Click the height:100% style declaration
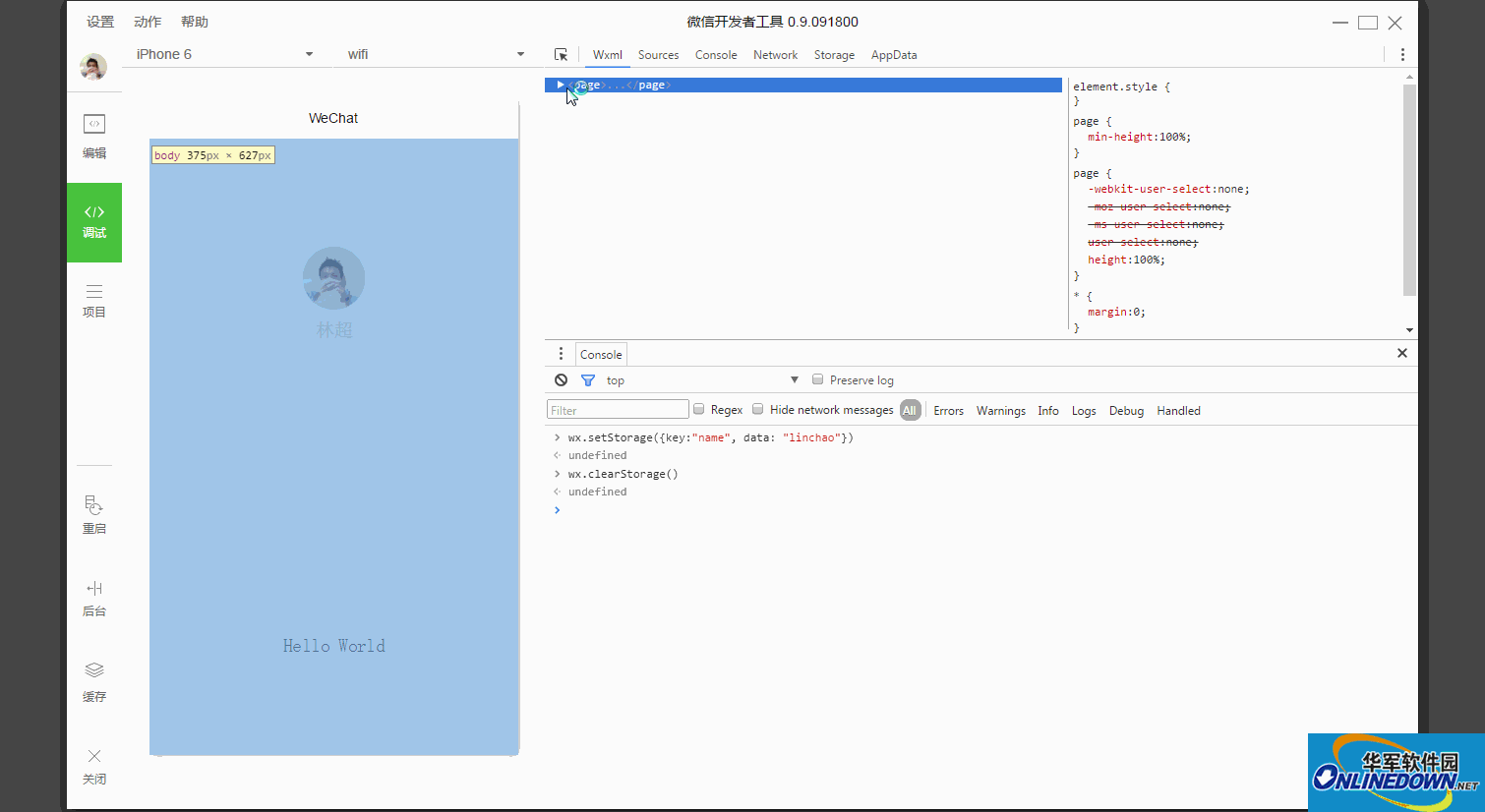Screen dimensions: 1485x812 coord(1126,260)
